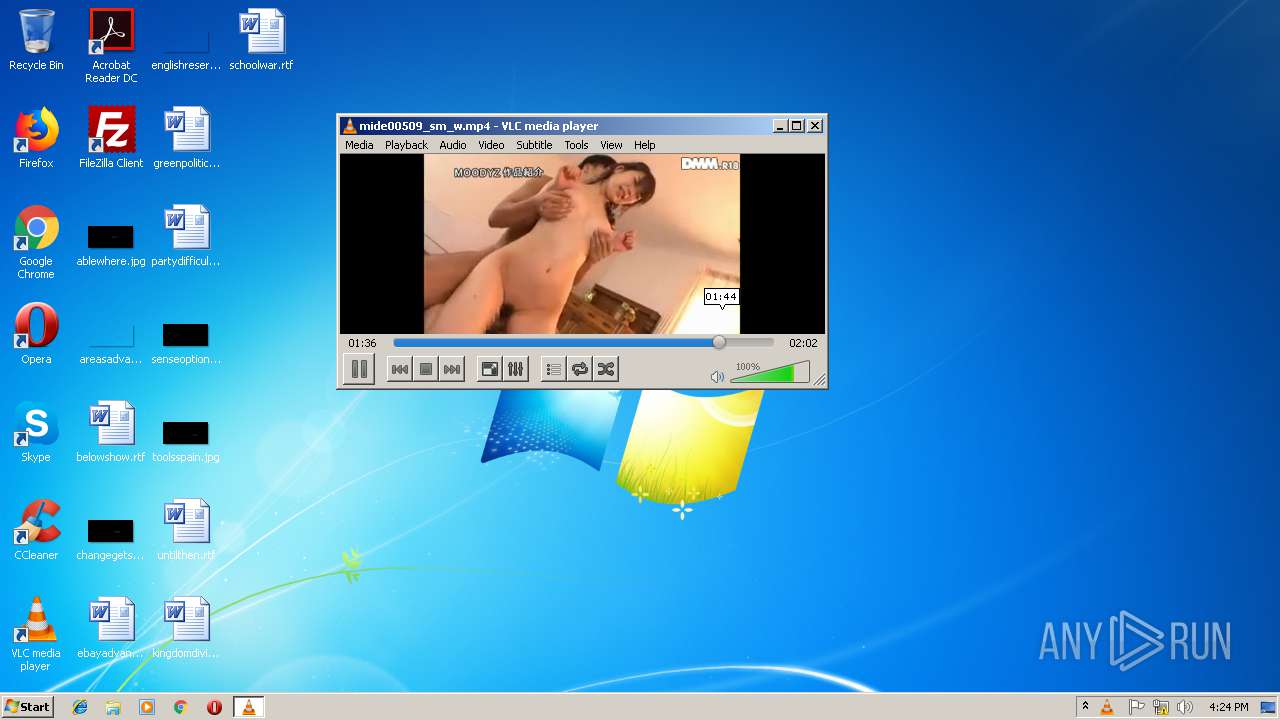Viewport: 1280px width, 720px height.
Task: Toggle remaining time display at 02:02
Action: (x=803, y=343)
